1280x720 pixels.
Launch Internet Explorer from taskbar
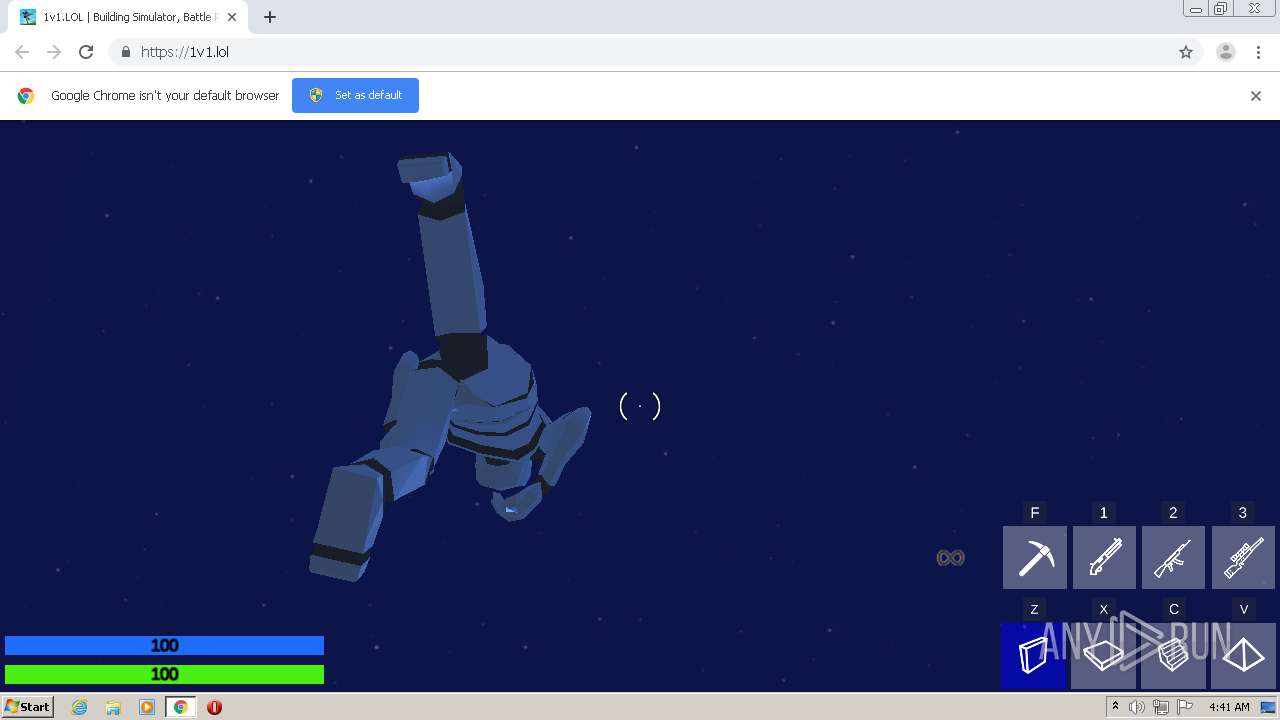tap(79, 707)
